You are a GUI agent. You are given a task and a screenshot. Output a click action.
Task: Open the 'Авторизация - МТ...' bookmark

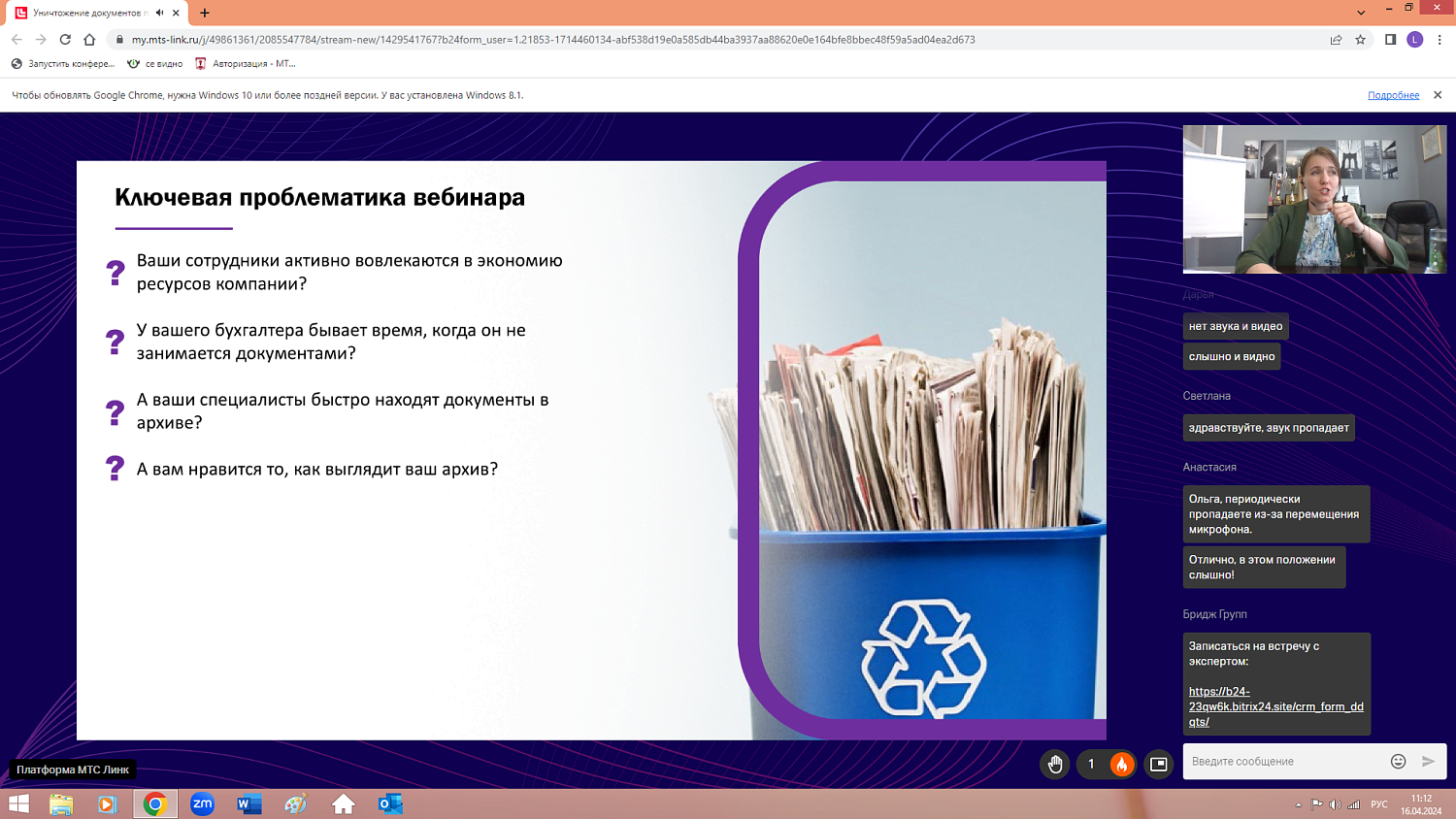[246, 64]
